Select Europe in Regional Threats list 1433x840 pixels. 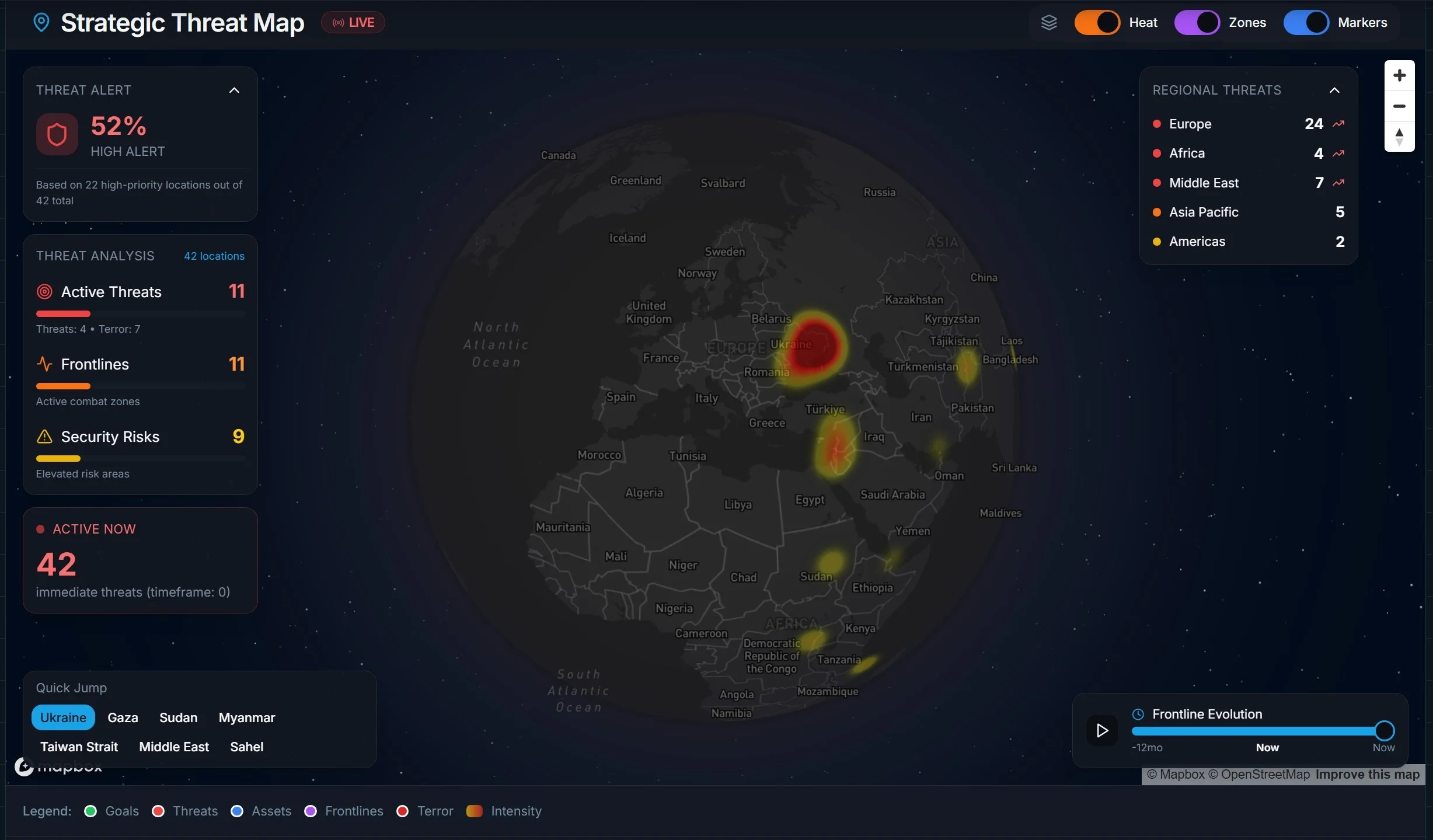[x=1190, y=124]
